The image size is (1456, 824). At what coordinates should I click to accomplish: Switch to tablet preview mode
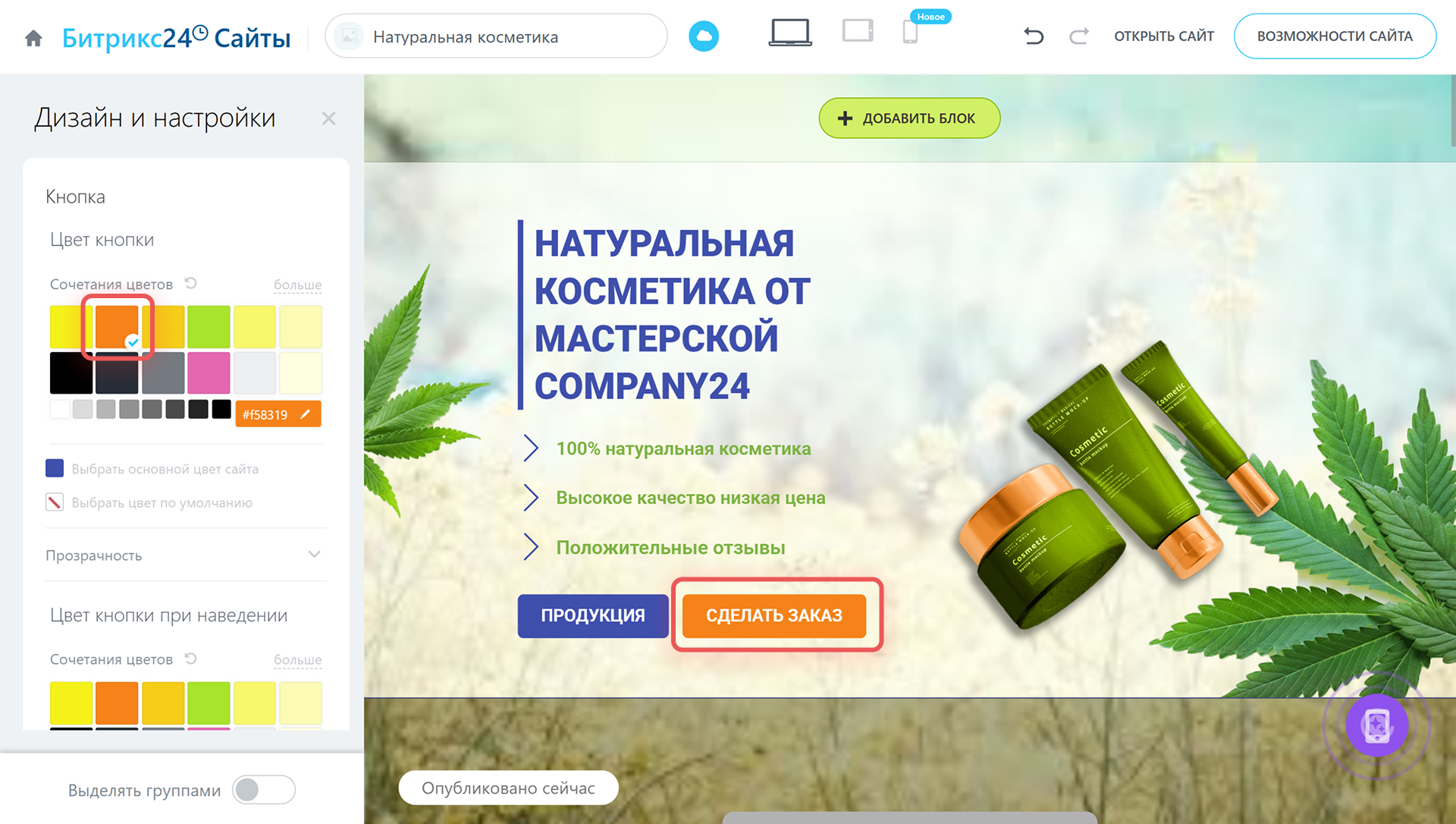pos(858,31)
